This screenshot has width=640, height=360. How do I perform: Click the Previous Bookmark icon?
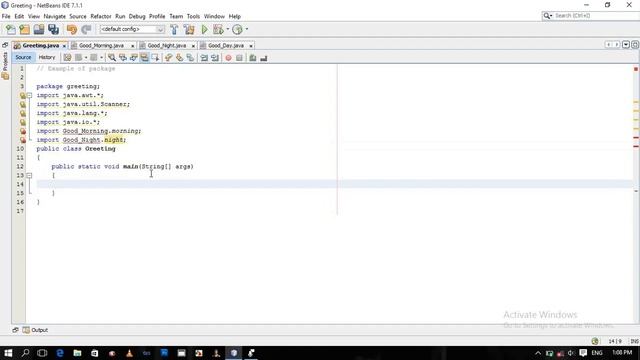pyautogui.click(x=169, y=58)
